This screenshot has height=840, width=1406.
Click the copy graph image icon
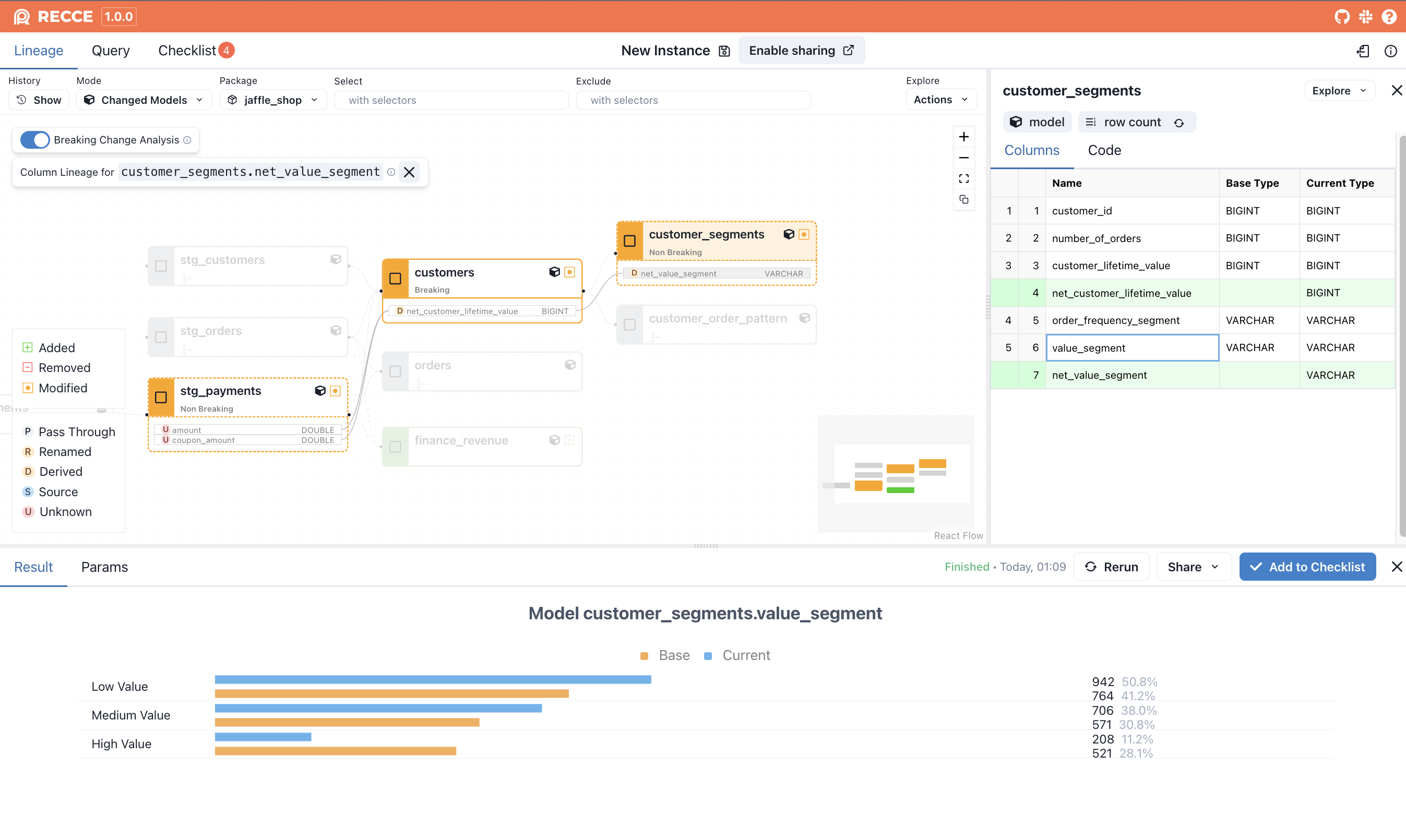963,200
